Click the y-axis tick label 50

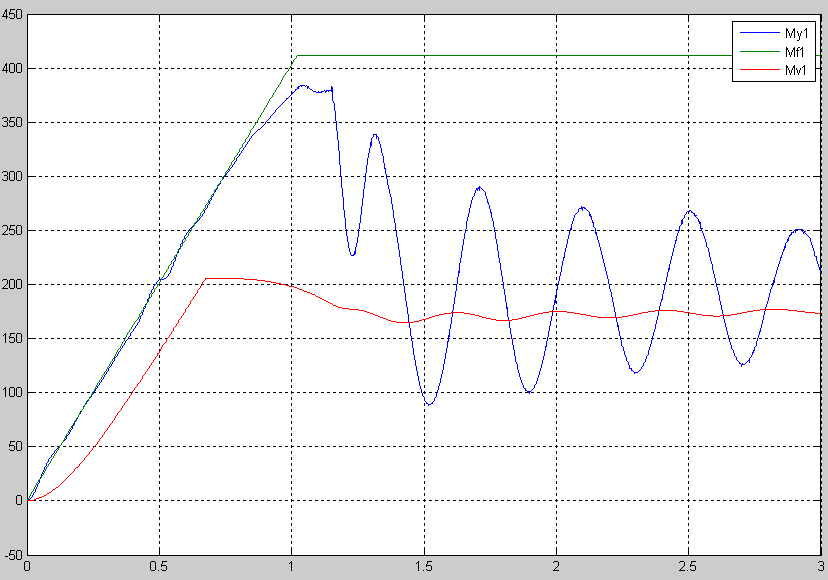click(x=15, y=447)
